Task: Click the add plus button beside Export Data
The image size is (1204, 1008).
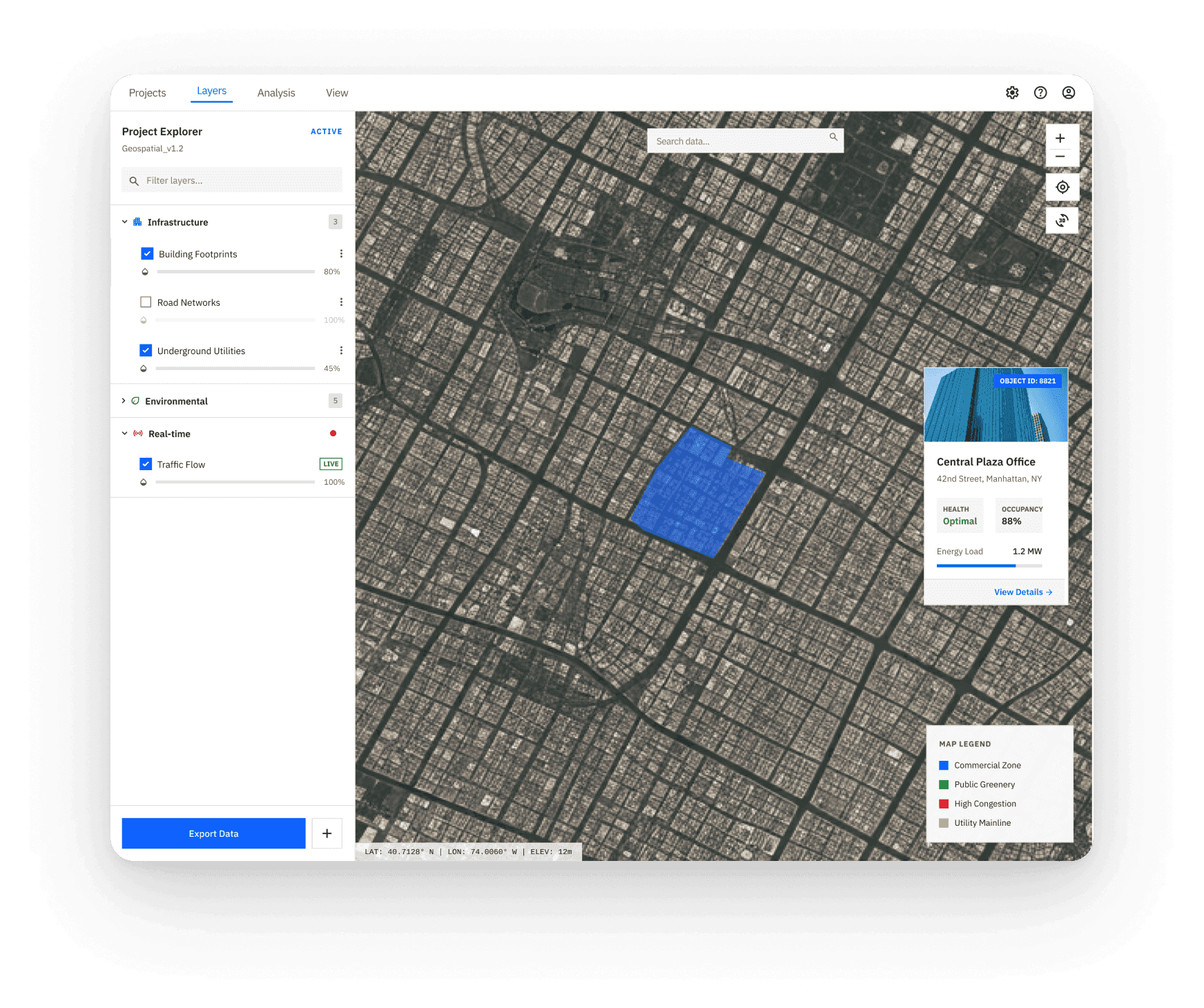Action: coord(327,833)
